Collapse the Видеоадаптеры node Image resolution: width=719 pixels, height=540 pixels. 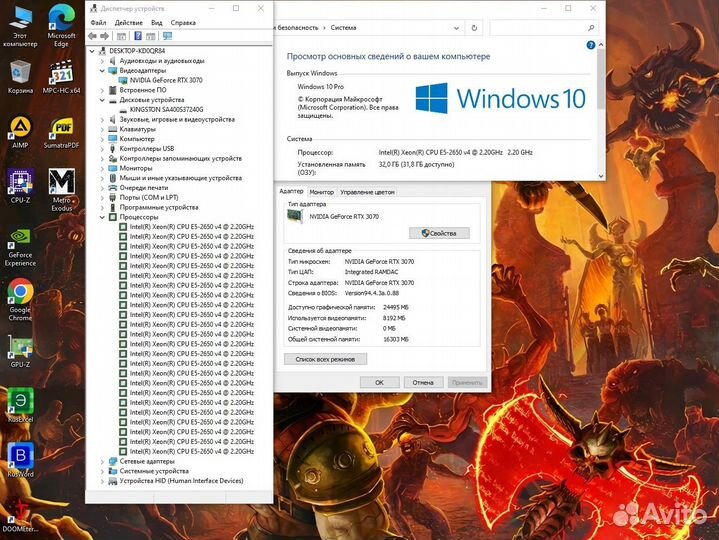pyautogui.click(x=102, y=71)
